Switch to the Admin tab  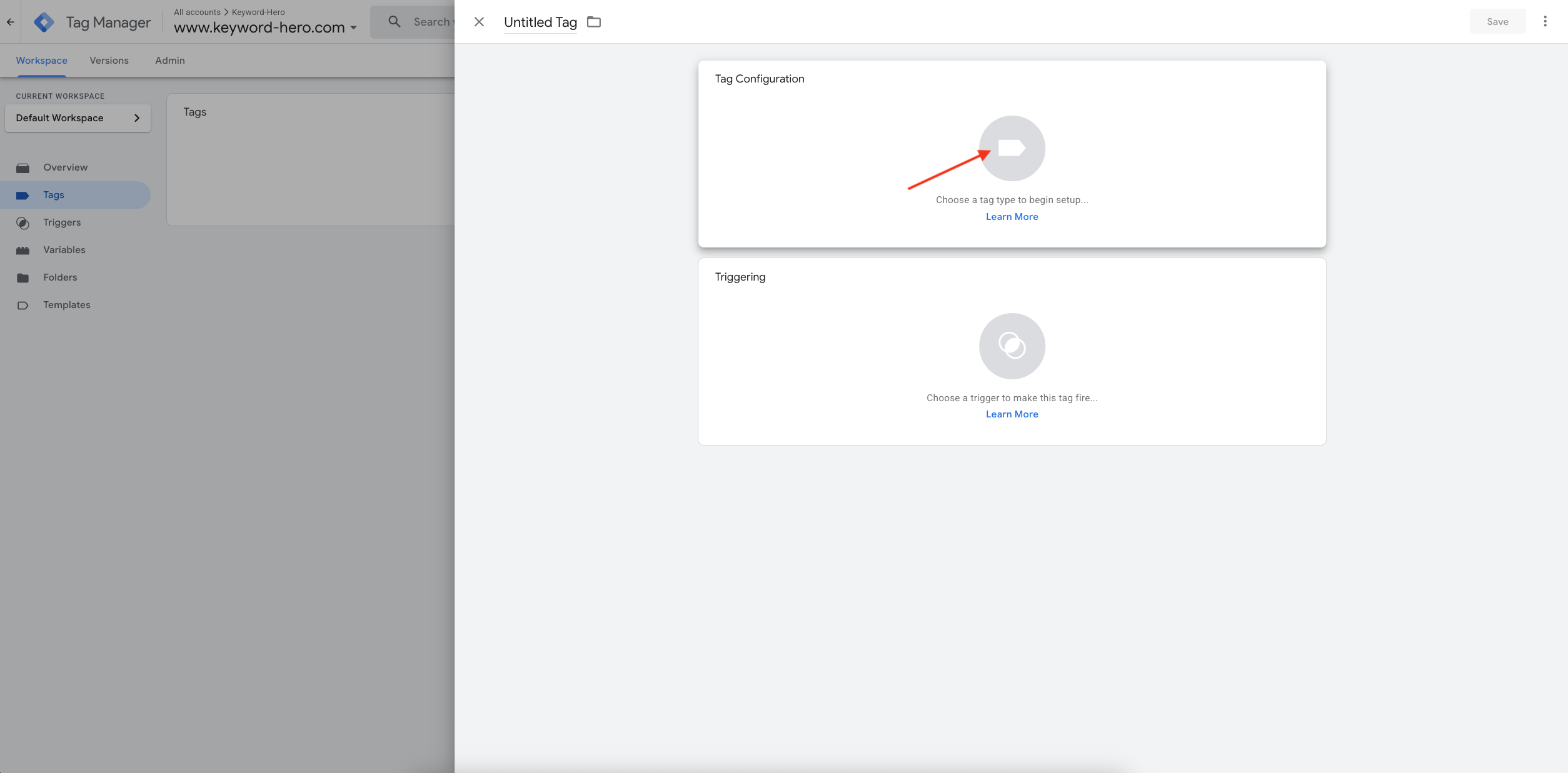click(170, 61)
